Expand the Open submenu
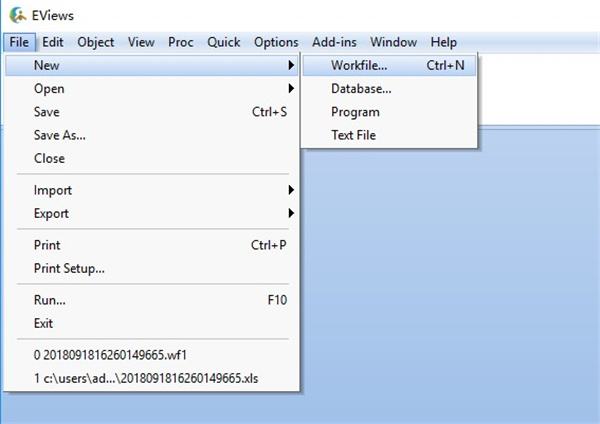The height and width of the screenshot is (424, 600). point(50,89)
